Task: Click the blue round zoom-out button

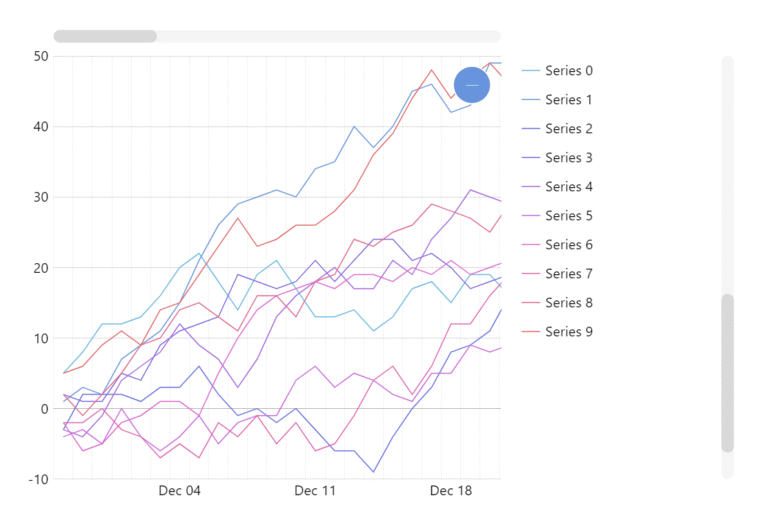Action: (x=472, y=85)
